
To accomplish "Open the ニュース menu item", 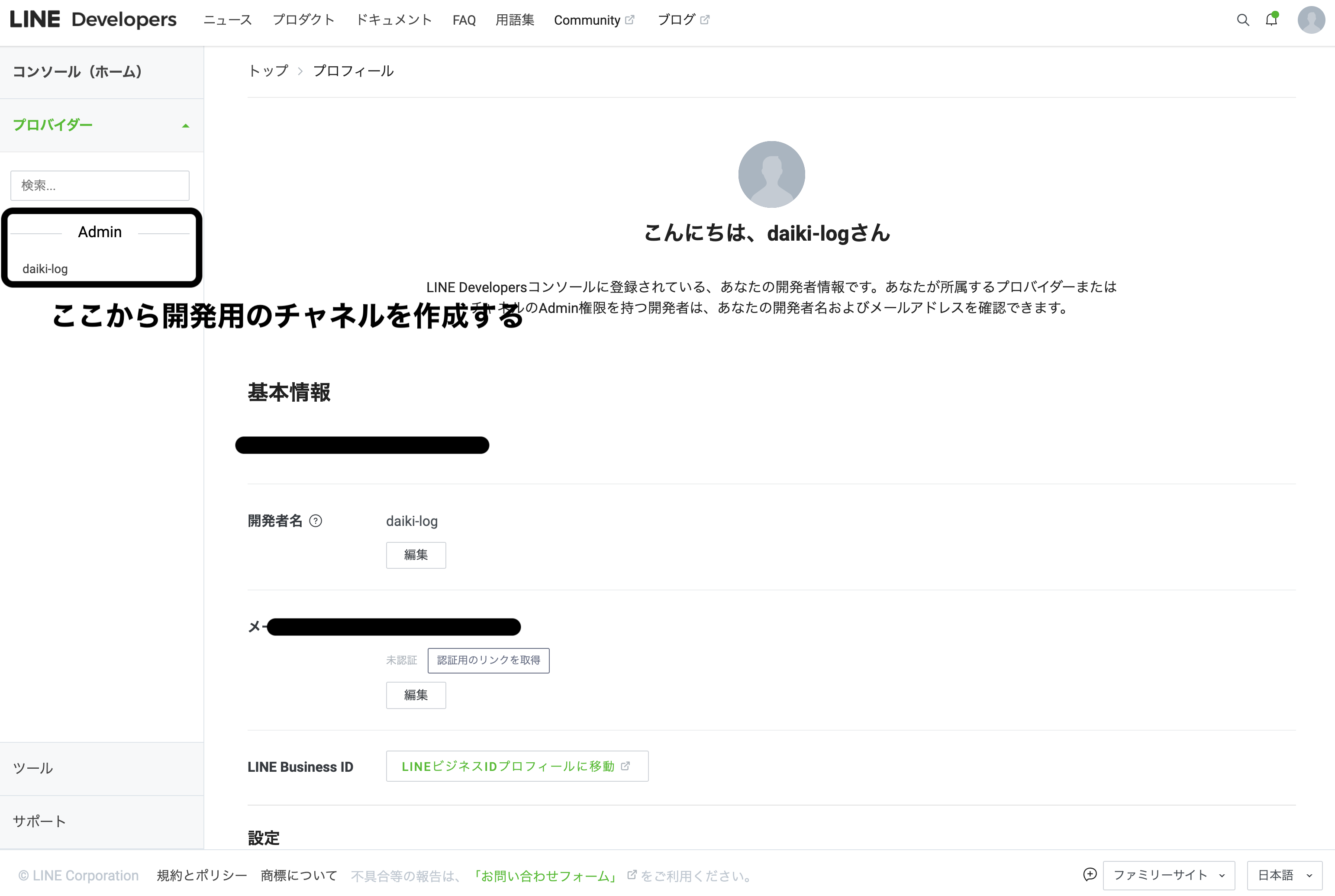I will (x=227, y=20).
